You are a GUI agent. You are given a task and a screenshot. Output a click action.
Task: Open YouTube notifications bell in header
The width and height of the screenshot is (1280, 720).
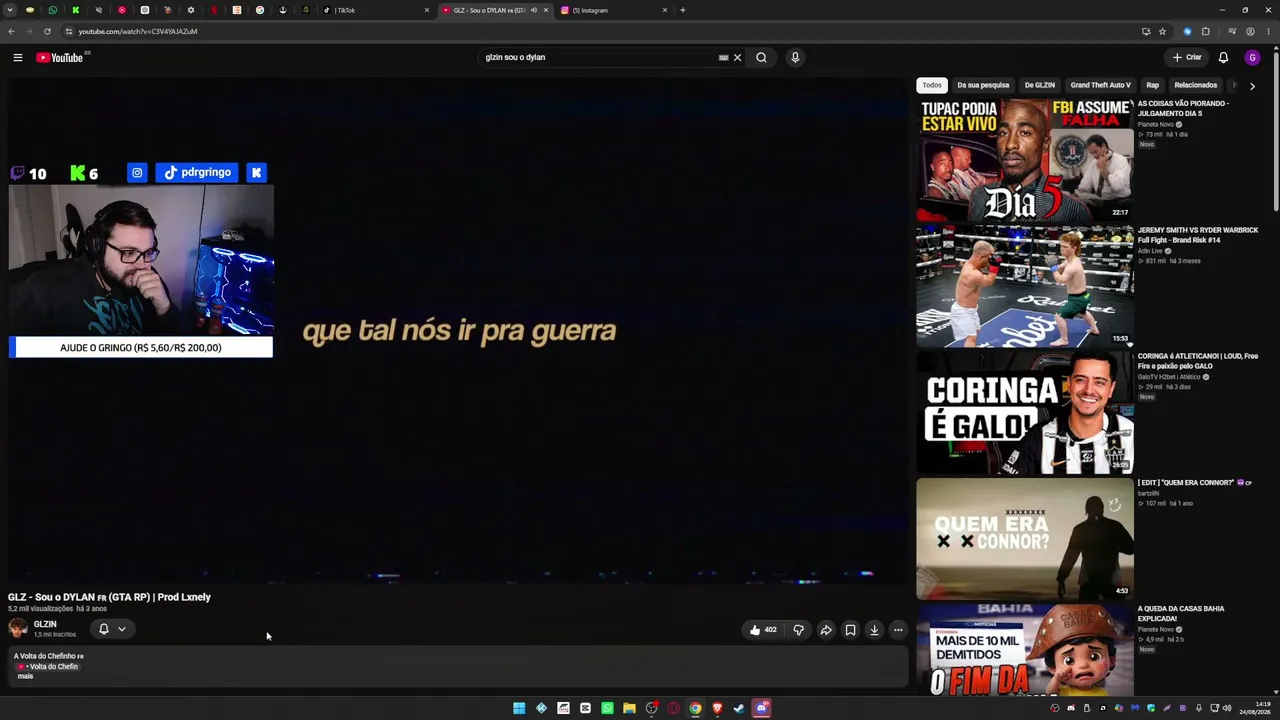point(1223,58)
